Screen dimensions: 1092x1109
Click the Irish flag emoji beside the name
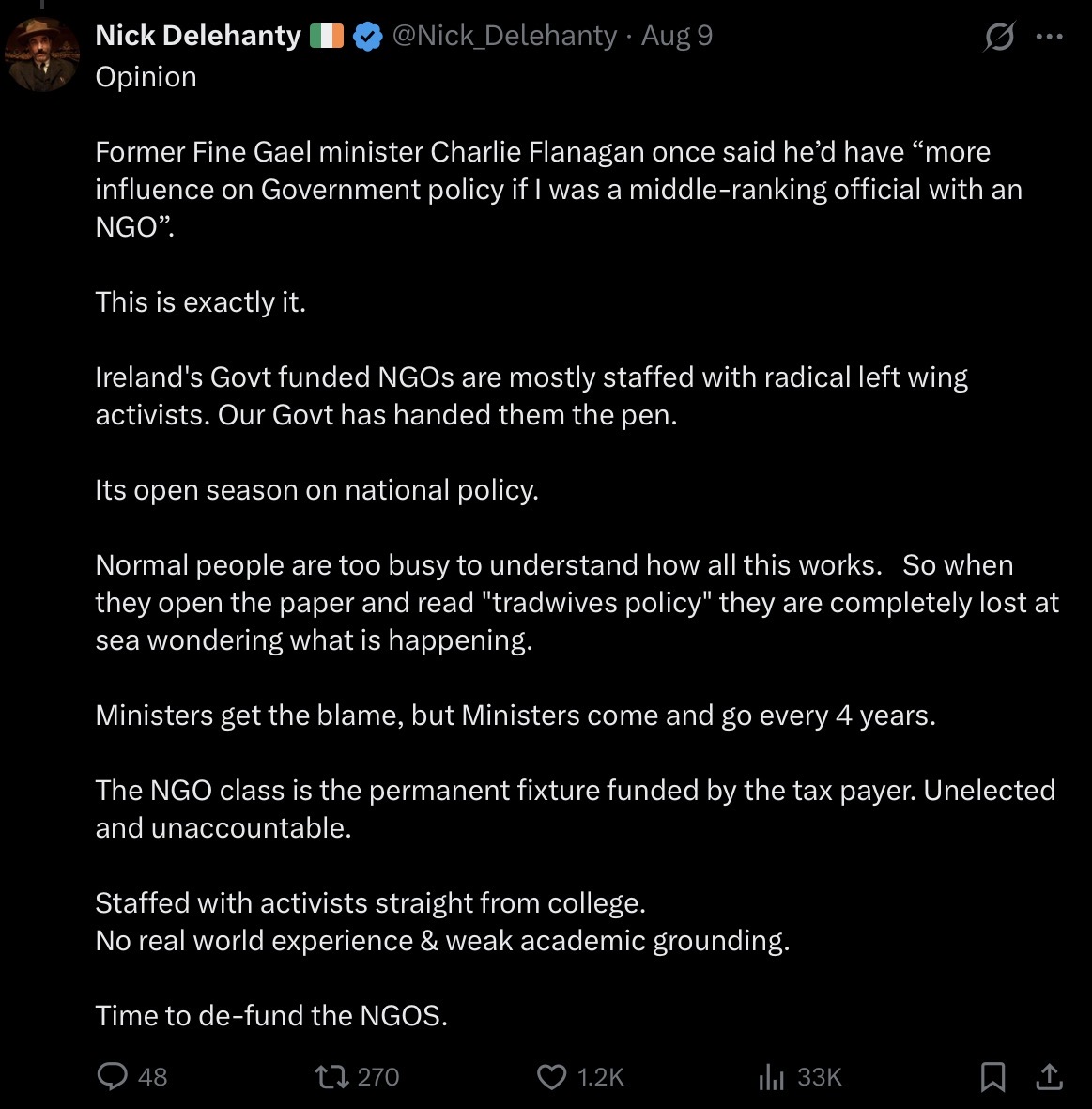click(327, 36)
